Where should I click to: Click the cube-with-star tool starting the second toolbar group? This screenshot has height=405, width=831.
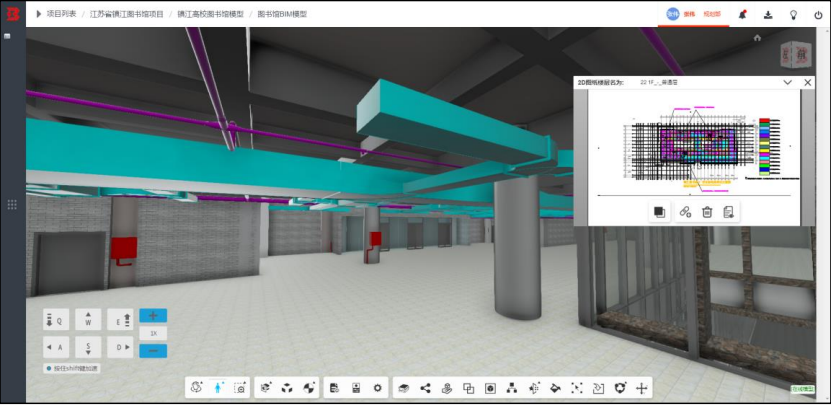[266, 388]
